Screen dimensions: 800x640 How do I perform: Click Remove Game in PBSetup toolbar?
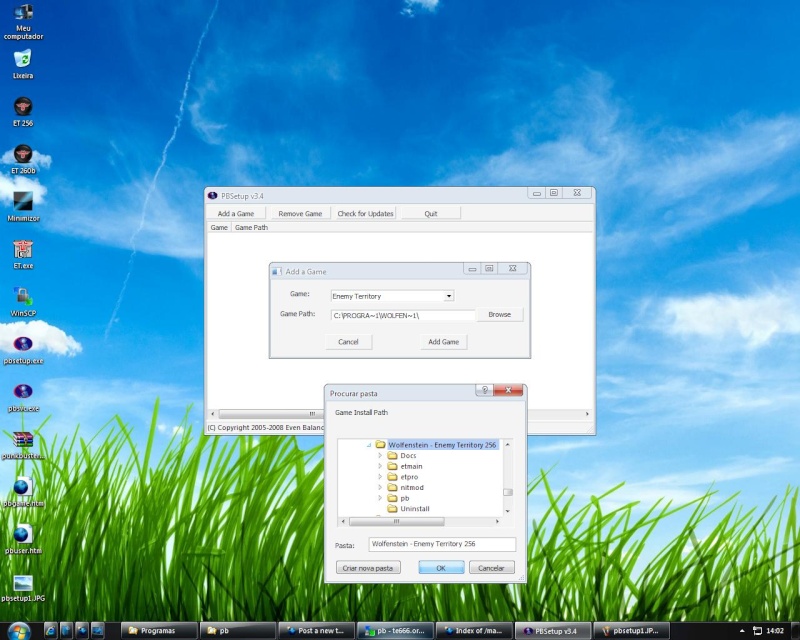tap(300, 213)
